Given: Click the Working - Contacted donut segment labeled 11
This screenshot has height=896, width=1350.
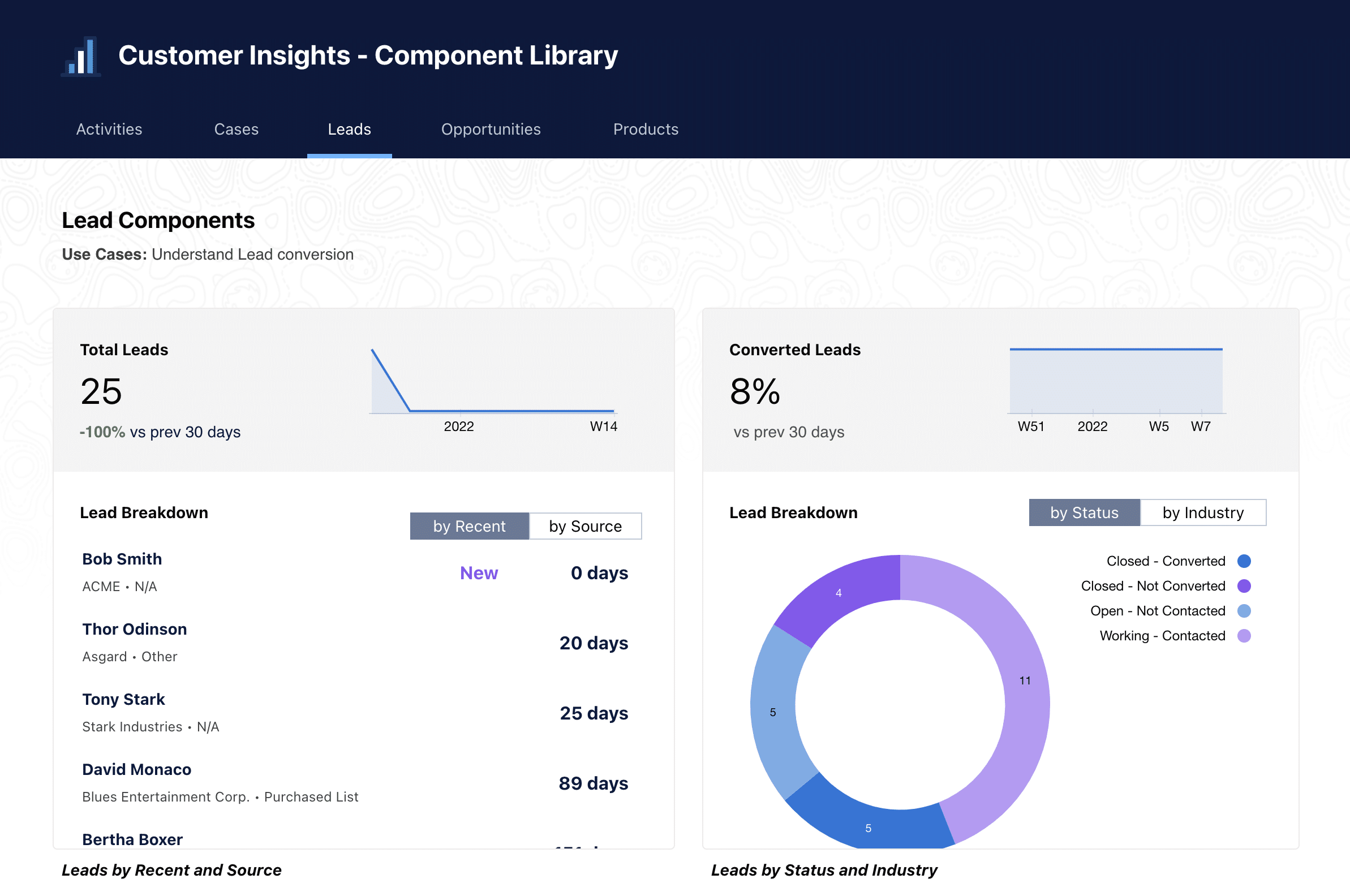Looking at the screenshot, I should click(1025, 680).
